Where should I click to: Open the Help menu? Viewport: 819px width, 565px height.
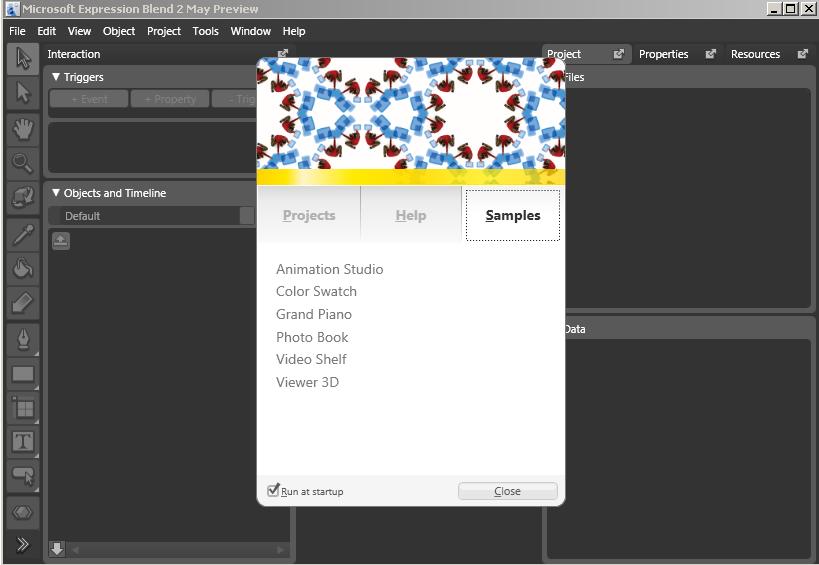coord(294,31)
